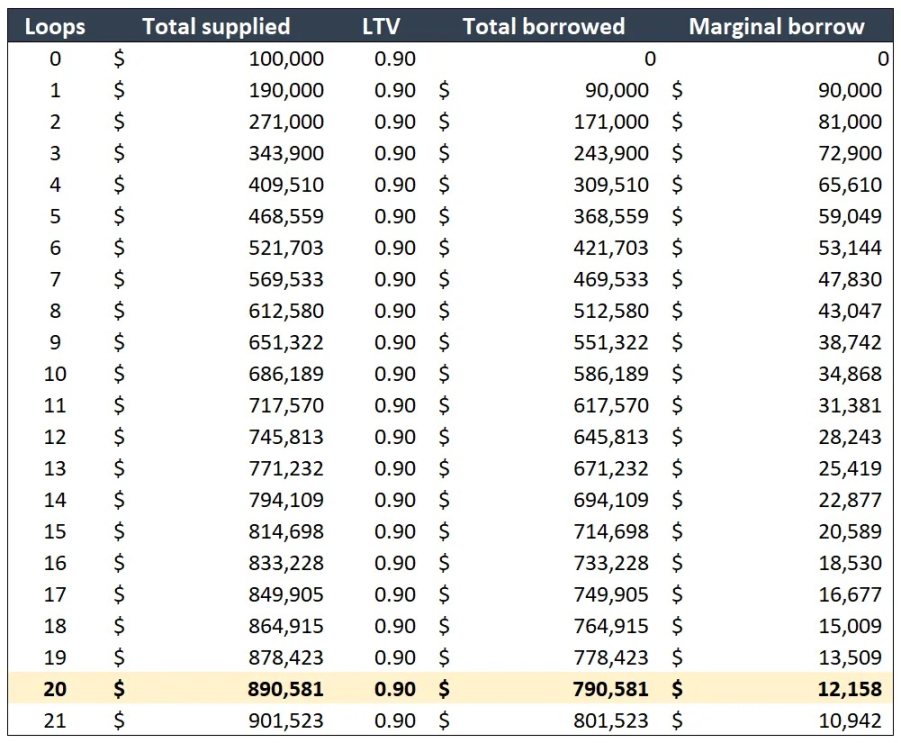901x743 pixels.
Task: Select the 100,000 initial supply cell
Action: coord(286,59)
